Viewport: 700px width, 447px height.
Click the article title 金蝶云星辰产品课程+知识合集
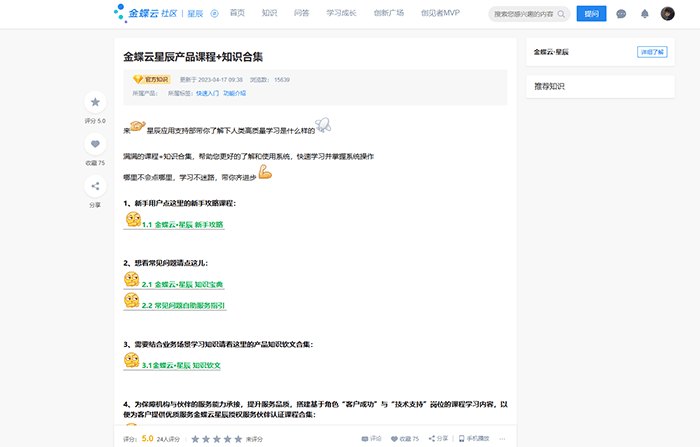pos(193,57)
